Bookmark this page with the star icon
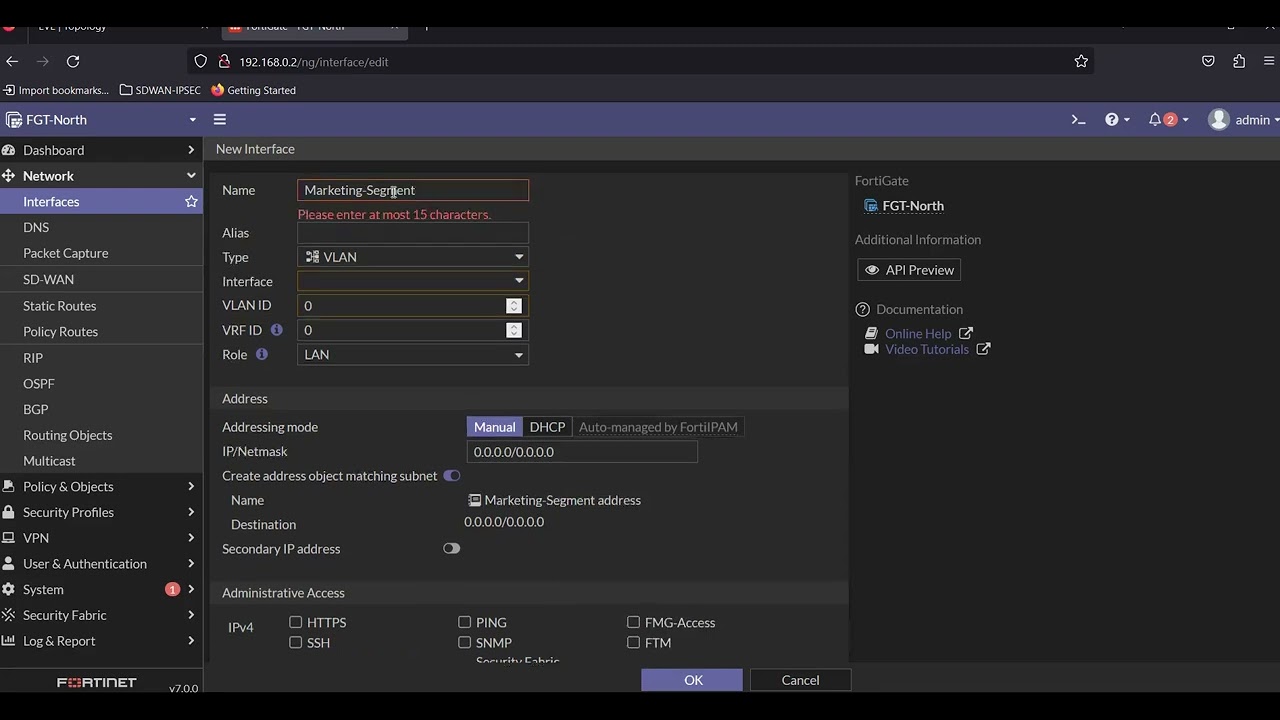1280x720 pixels. pos(1081,62)
